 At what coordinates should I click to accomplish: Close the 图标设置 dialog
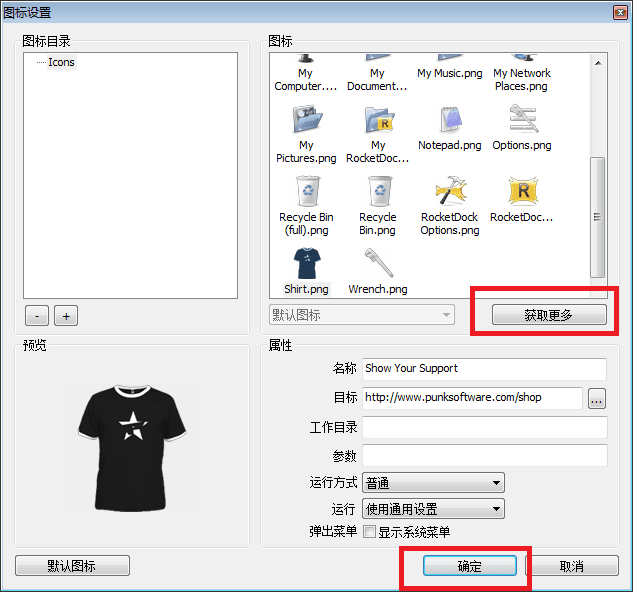click(620, 13)
